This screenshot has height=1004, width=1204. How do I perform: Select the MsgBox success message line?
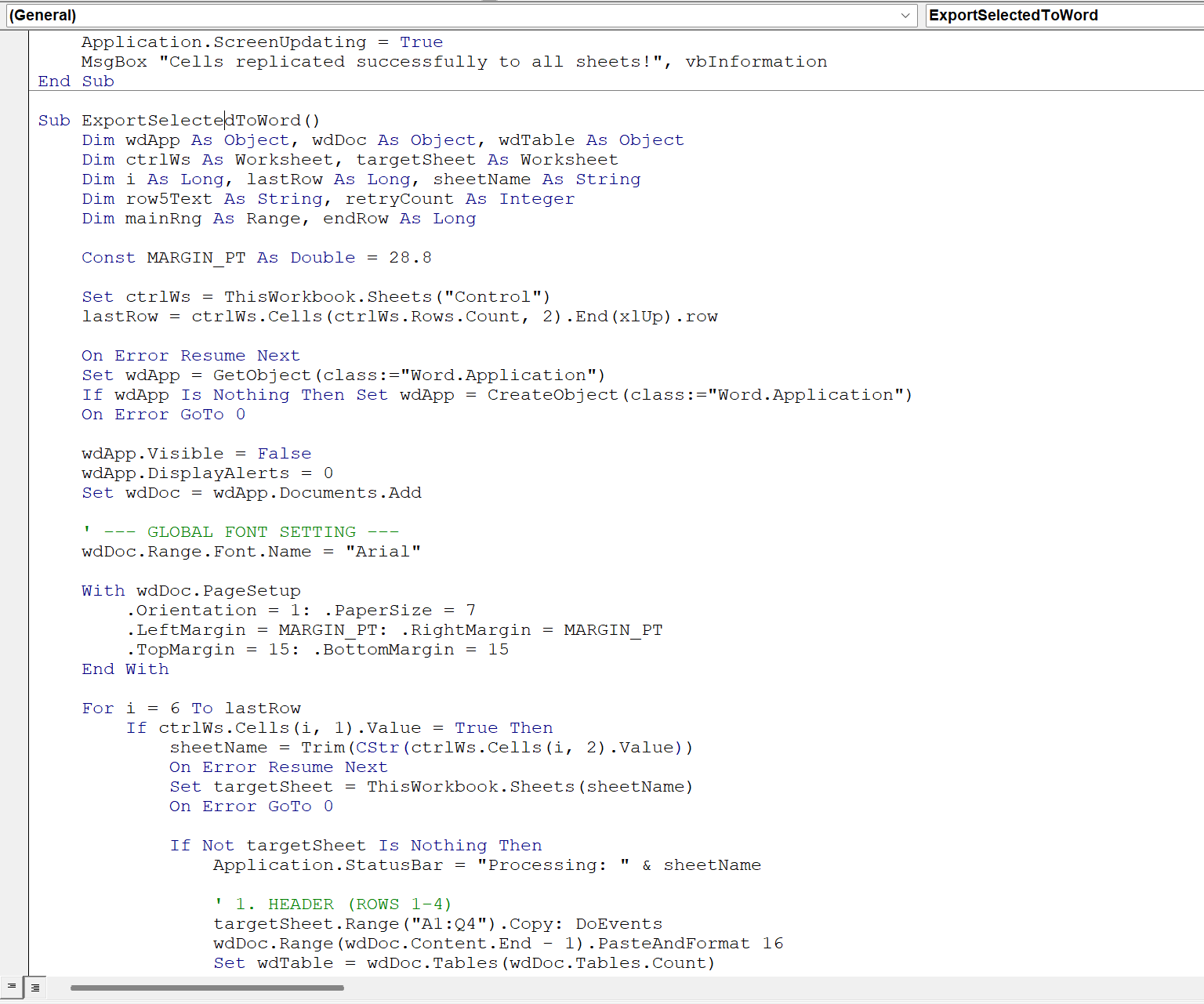pos(455,61)
